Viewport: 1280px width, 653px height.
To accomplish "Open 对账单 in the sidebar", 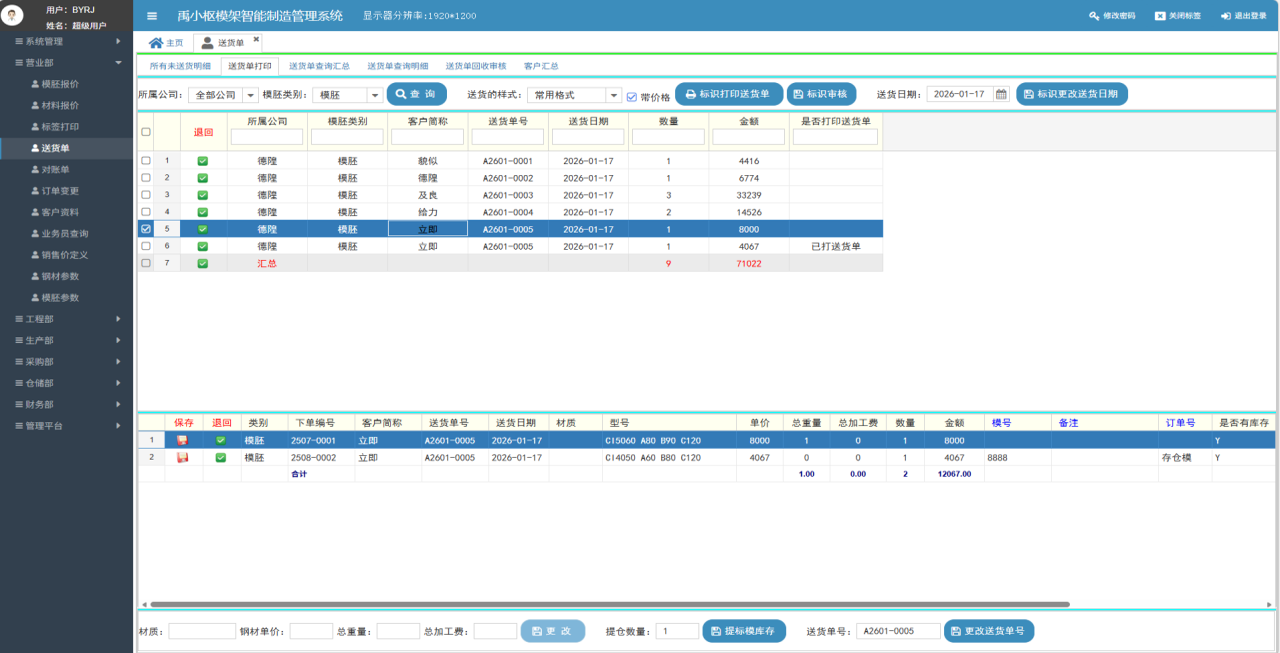I will pos(55,170).
